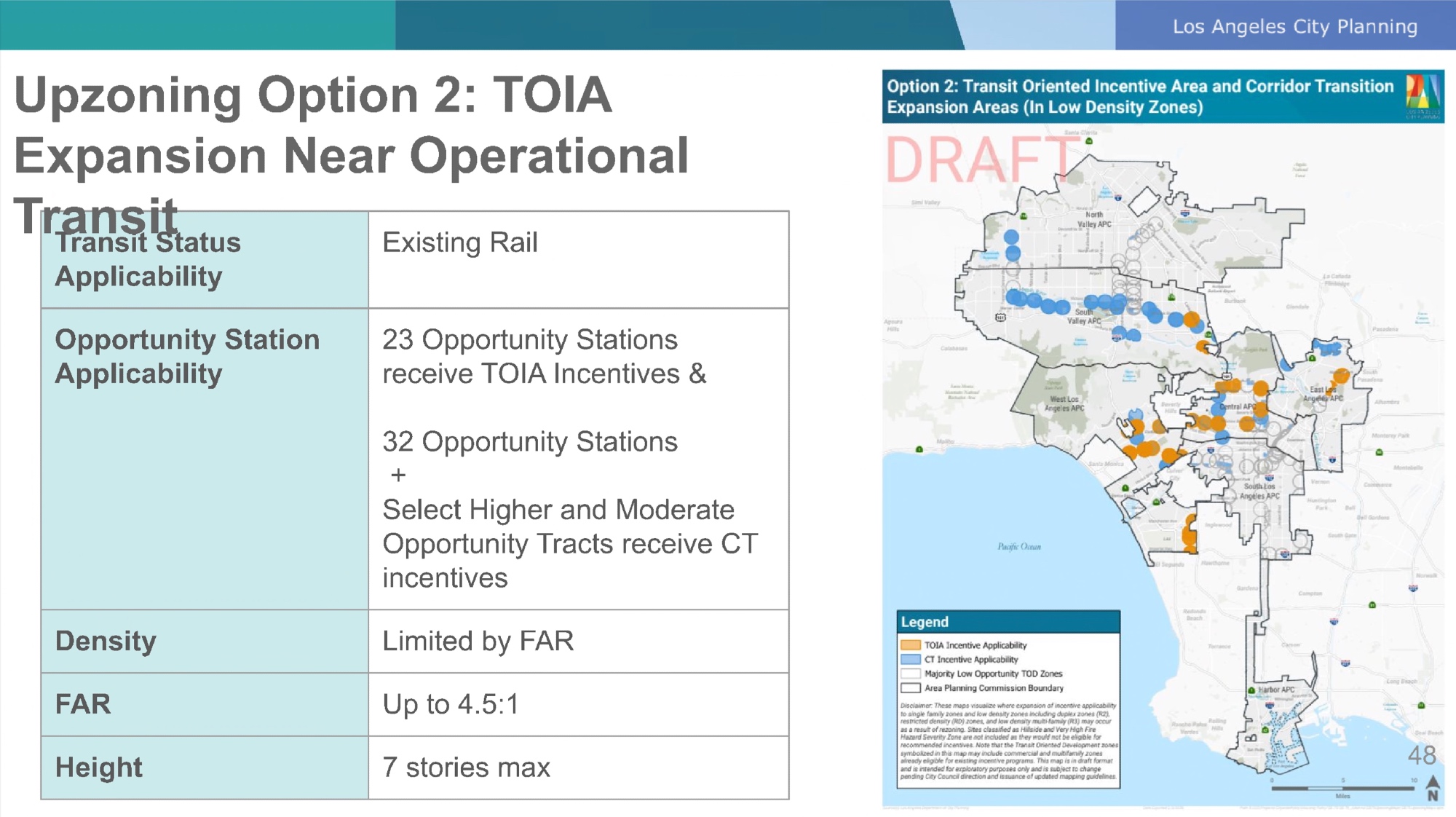1456x817 pixels.
Task: Click the Area Planning Commission Boundary symbol
Action: coord(910,687)
